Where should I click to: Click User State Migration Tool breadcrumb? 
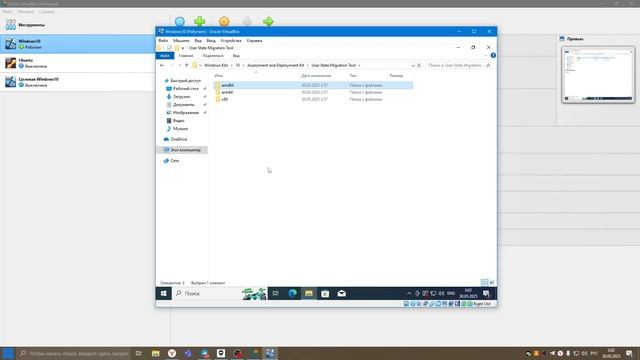[333, 65]
